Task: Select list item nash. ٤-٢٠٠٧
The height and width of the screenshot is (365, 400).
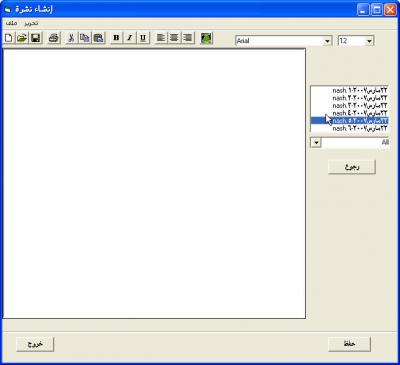Action: (350, 113)
